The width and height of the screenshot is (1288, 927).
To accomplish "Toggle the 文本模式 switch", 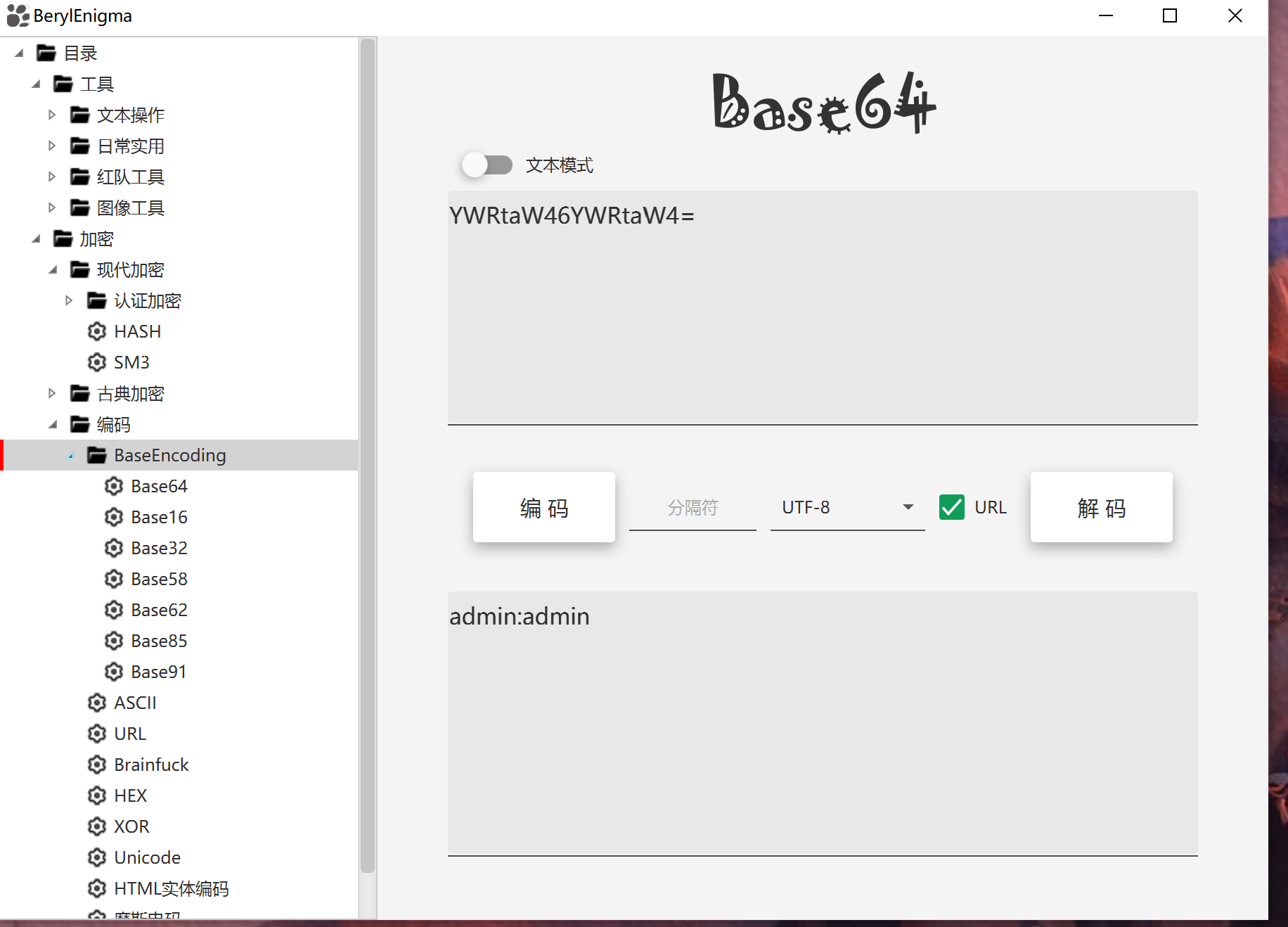I will click(x=487, y=165).
